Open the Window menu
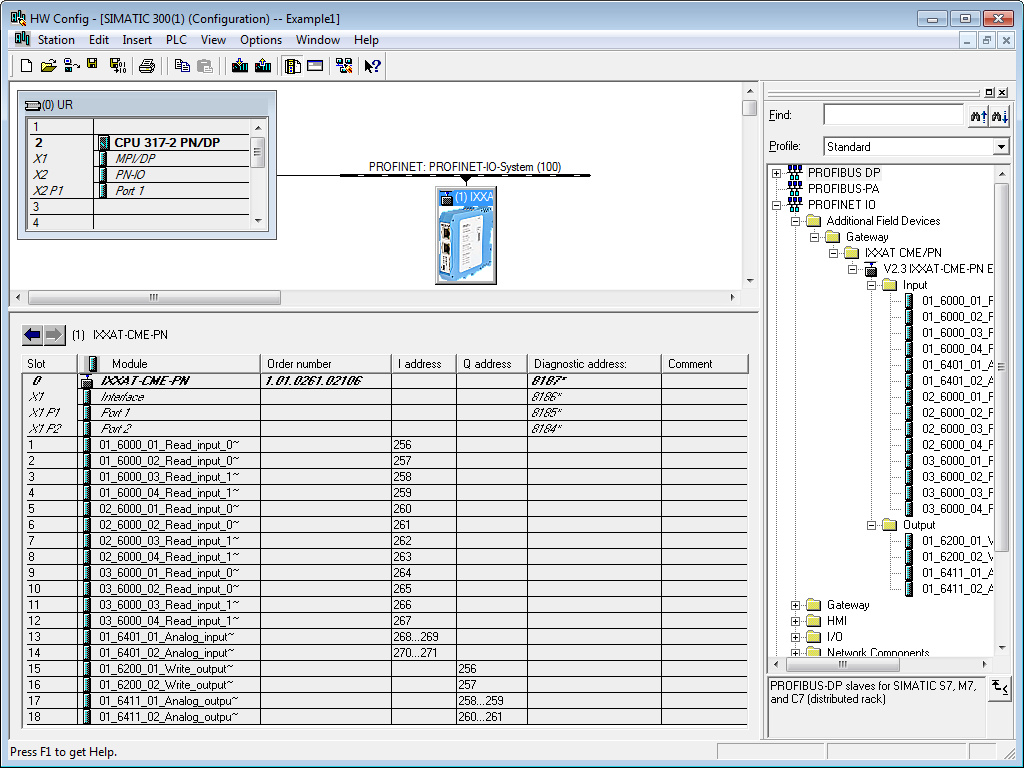 tap(318, 40)
